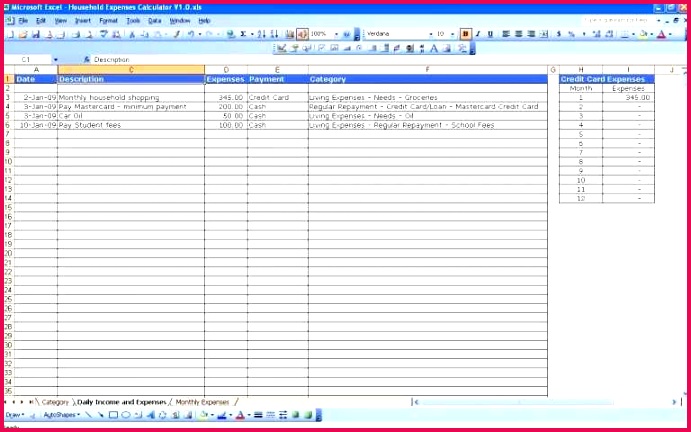Go to next sheet with tab arrow
691x432 pixels.
pyautogui.click(x=22, y=402)
